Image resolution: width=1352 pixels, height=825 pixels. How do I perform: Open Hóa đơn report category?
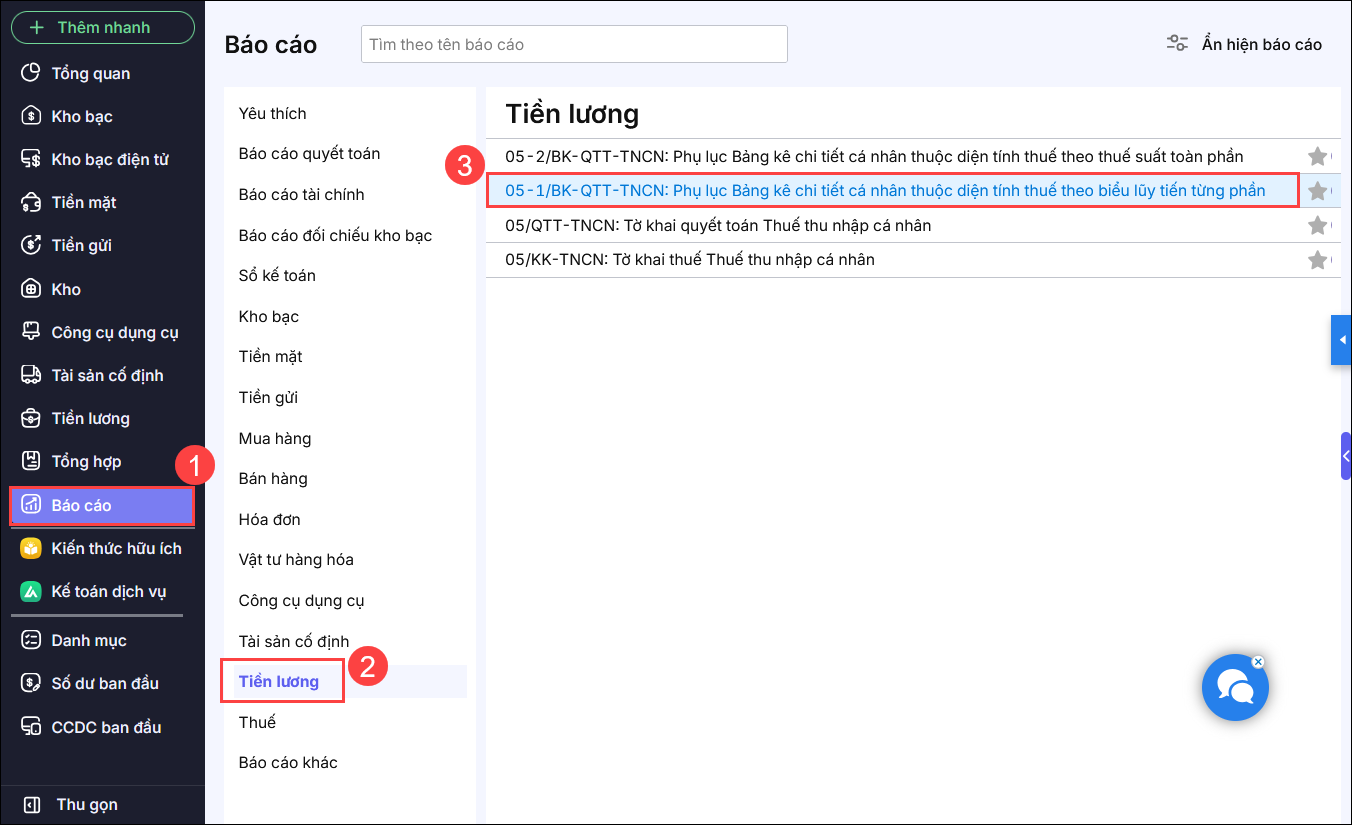pyautogui.click(x=270, y=519)
